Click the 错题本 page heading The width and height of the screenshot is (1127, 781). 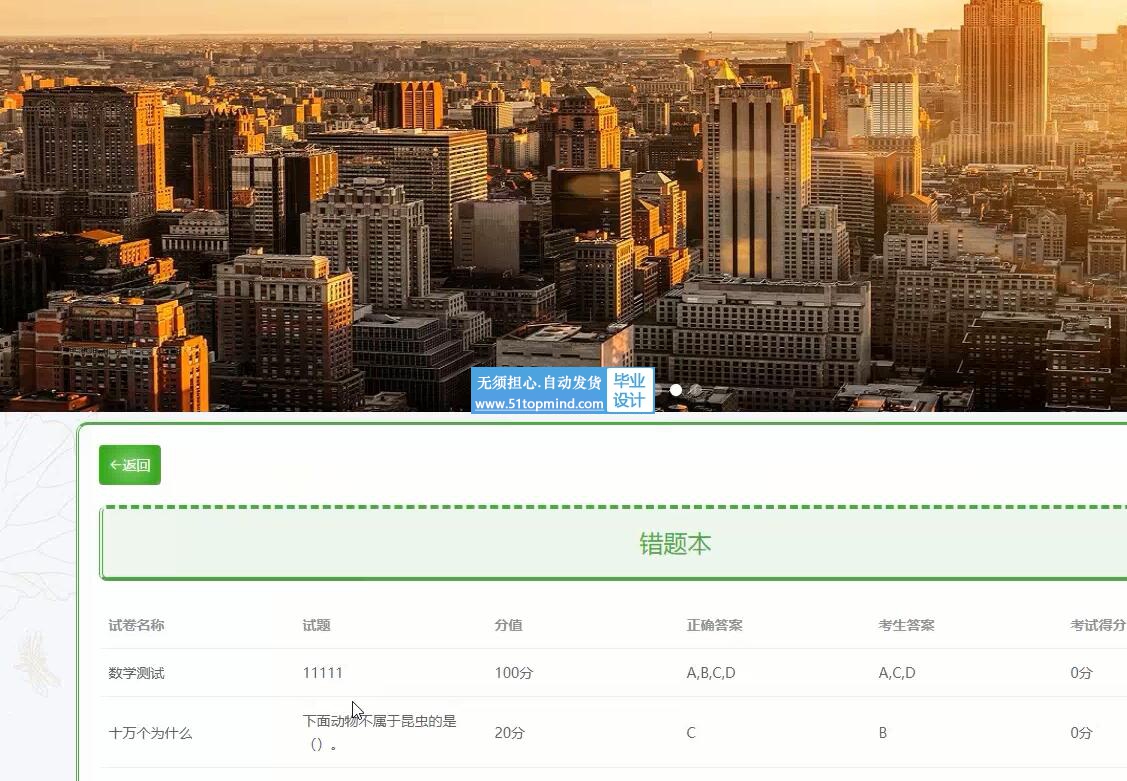click(675, 544)
